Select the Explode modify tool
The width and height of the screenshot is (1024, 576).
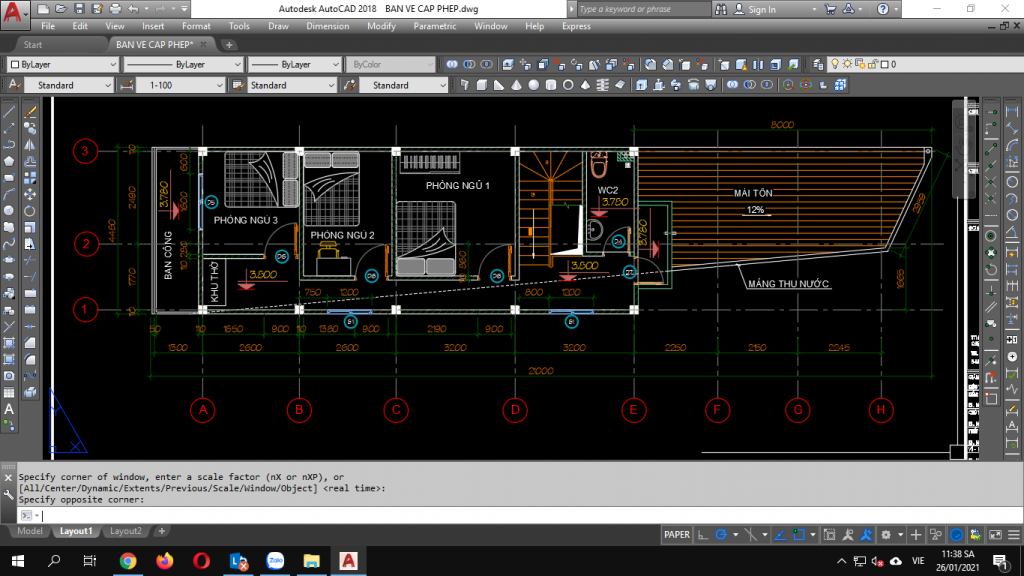30,392
